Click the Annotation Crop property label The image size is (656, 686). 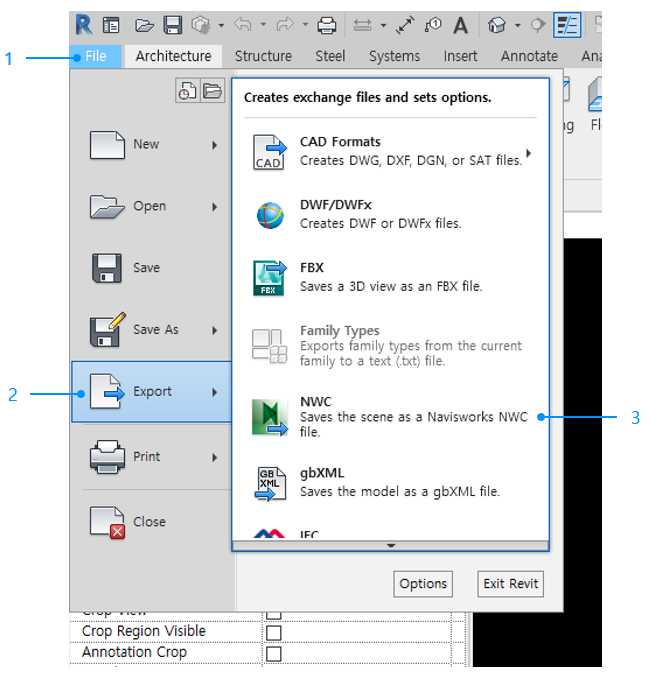pyautogui.click(x=134, y=652)
